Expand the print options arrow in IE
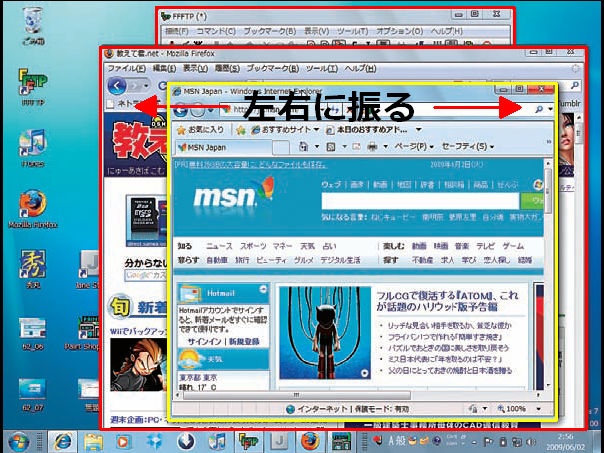 pos(386,147)
